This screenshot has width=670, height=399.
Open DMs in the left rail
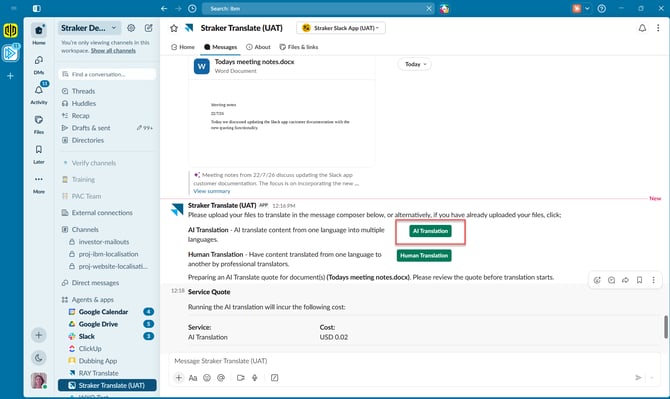[38, 65]
